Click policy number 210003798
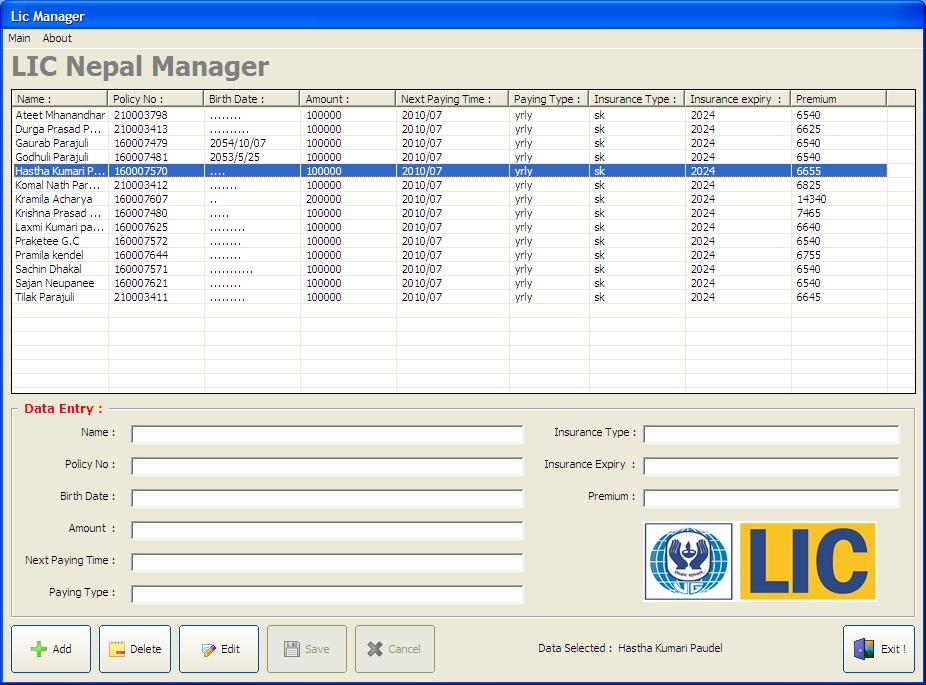Viewport: 926px width, 685px height. tap(141, 115)
